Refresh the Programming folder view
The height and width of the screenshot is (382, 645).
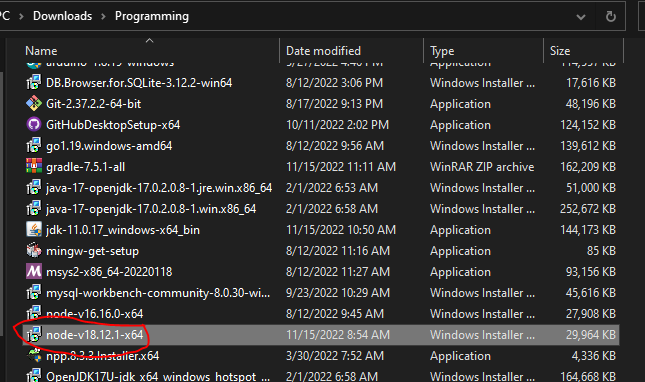click(611, 16)
